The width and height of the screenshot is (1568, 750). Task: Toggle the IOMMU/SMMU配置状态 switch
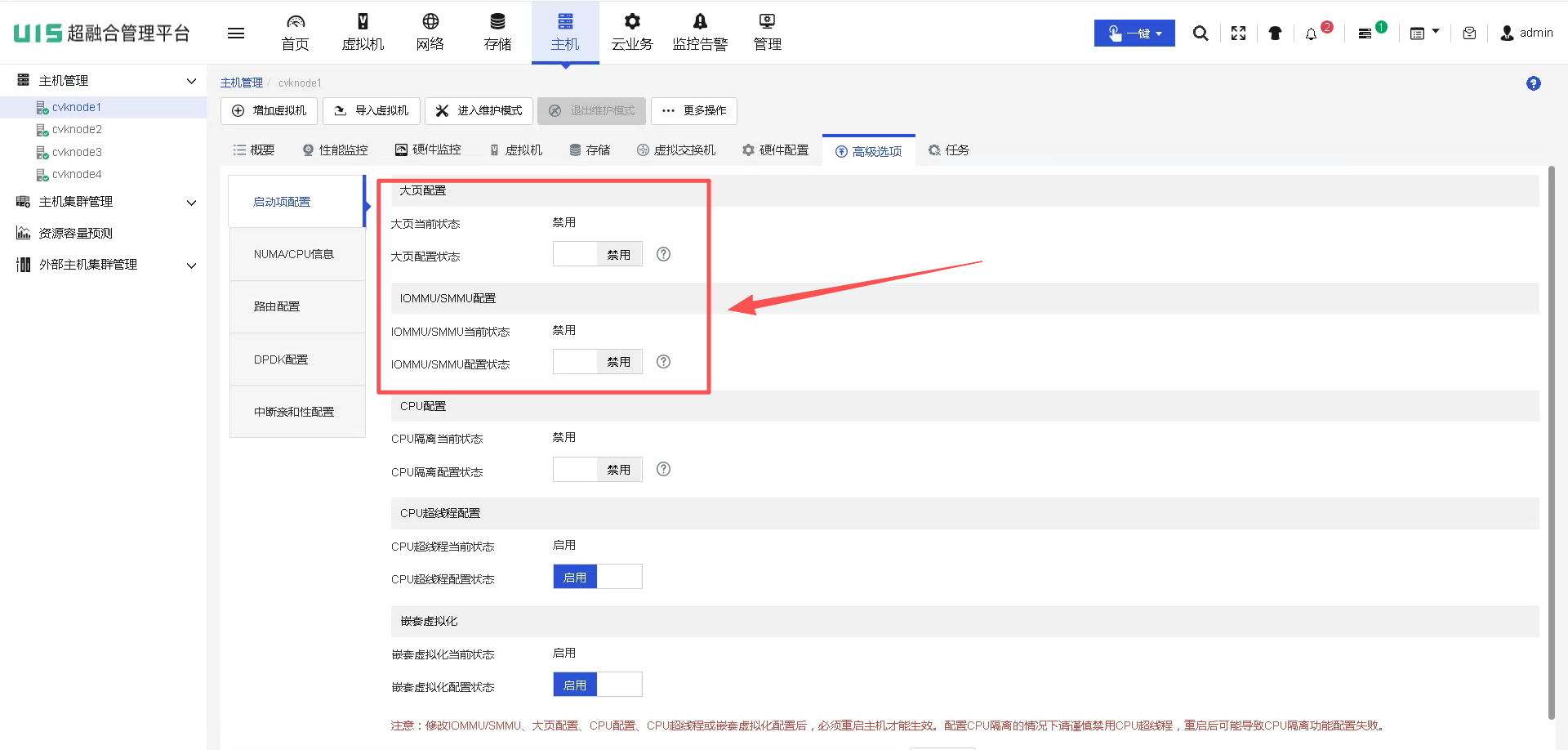tap(597, 362)
